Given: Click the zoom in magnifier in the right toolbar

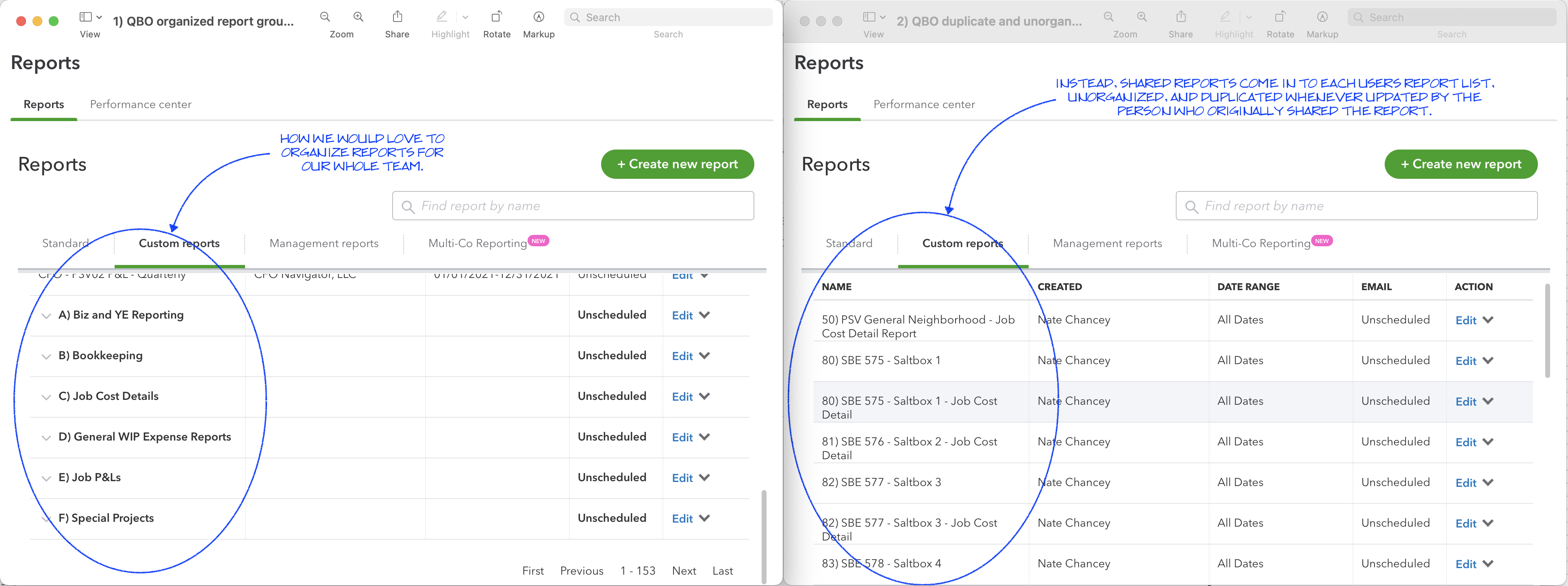Looking at the screenshot, I should coord(1141,16).
